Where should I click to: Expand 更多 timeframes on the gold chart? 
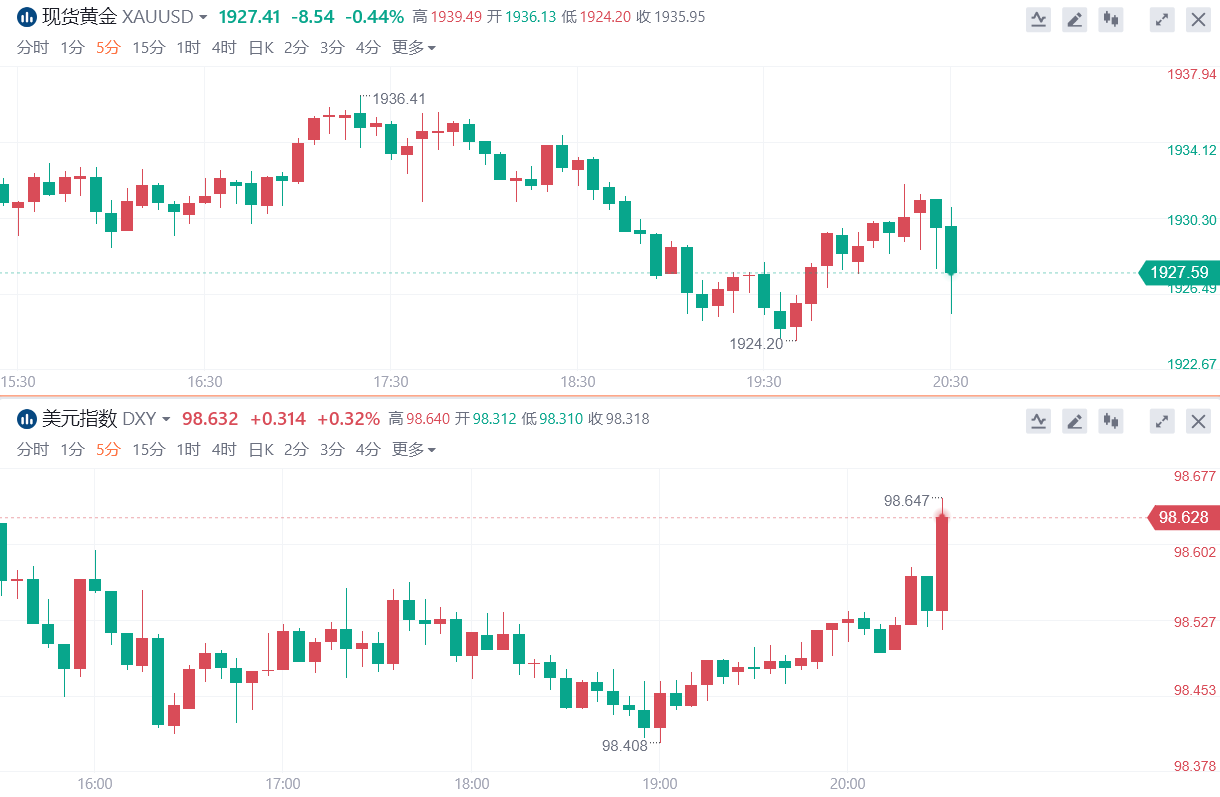click(x=413, y=47)
